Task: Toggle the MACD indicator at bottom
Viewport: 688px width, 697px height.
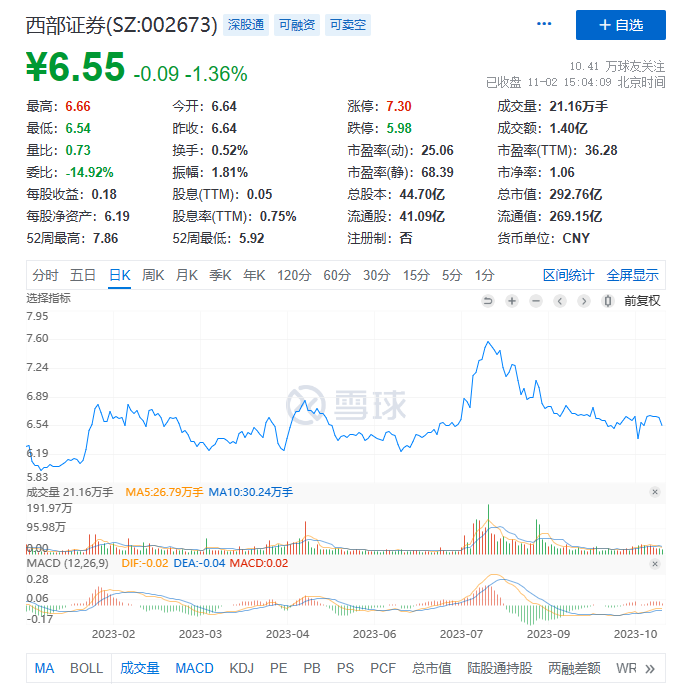Action: tap(194, 668)
